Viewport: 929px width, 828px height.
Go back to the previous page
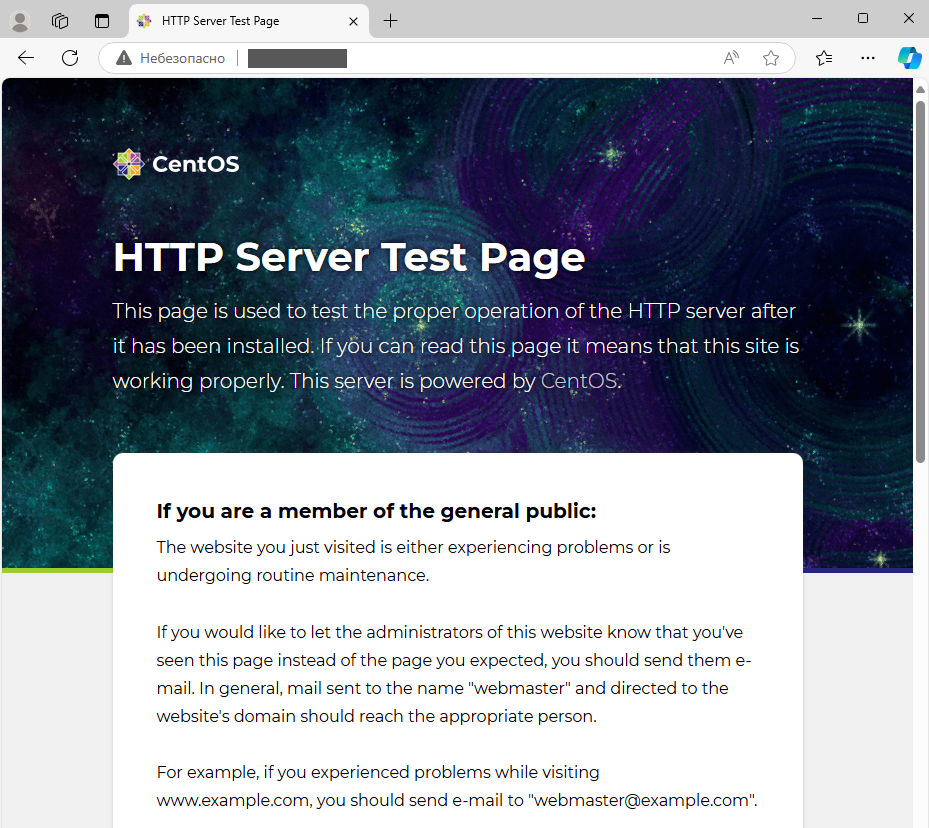point(26,58)
